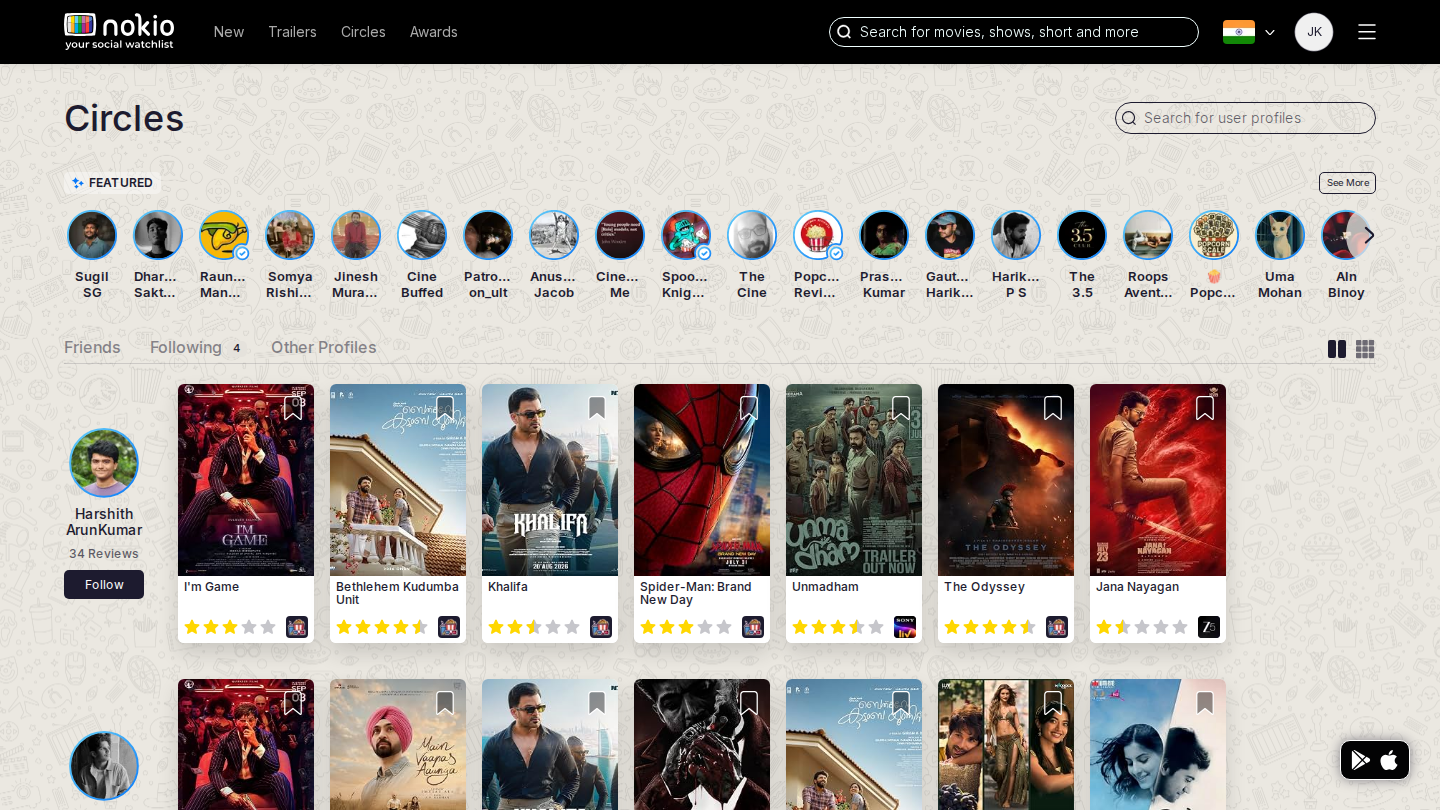The width and height of the screenshot is (1440, 810).
Task: Focus the movies and shows search field
Action: (1014, 32)
